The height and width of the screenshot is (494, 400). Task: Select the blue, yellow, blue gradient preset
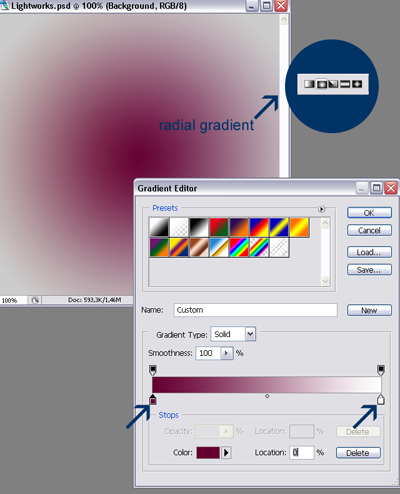click(279, 227)
